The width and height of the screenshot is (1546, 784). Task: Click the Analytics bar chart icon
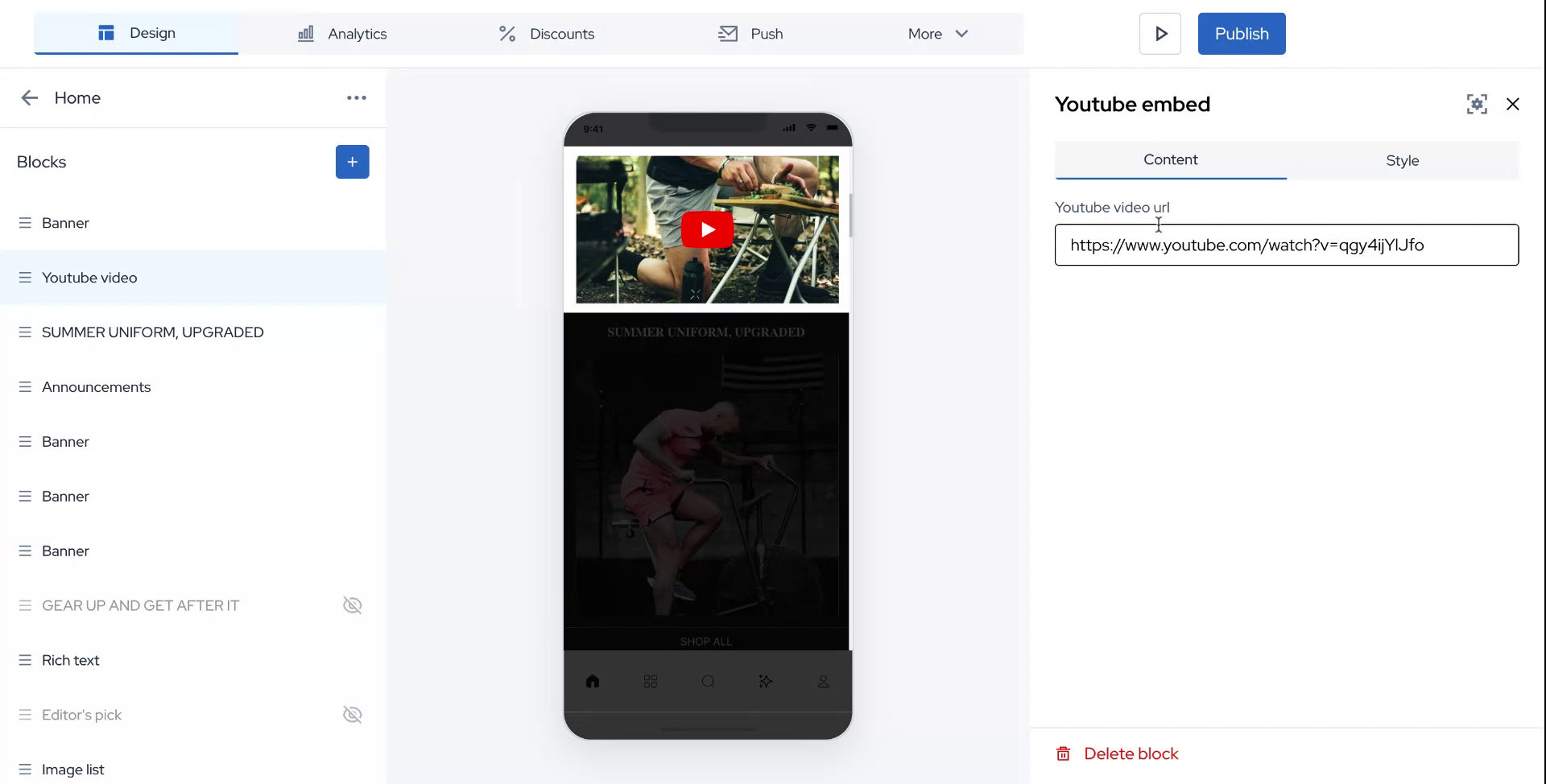[305, 33]
